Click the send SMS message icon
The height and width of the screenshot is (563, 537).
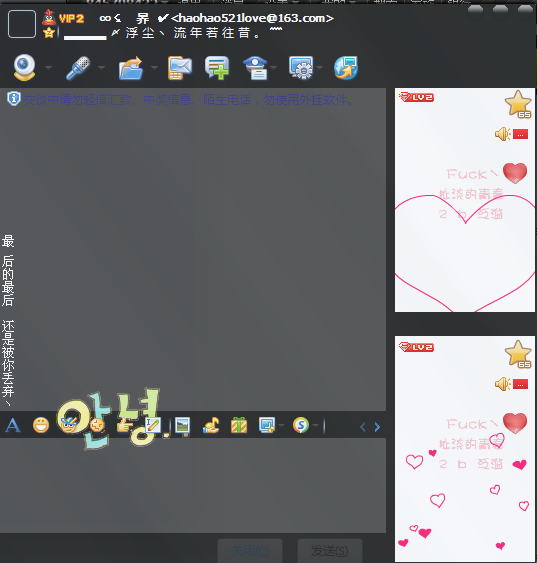tap(180, 68)
